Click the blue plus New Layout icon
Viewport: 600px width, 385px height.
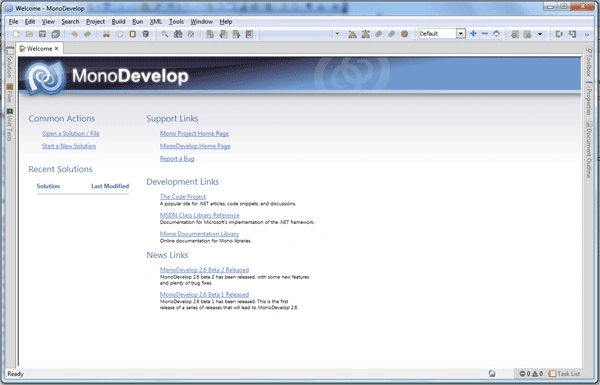[x=473, y=34]
